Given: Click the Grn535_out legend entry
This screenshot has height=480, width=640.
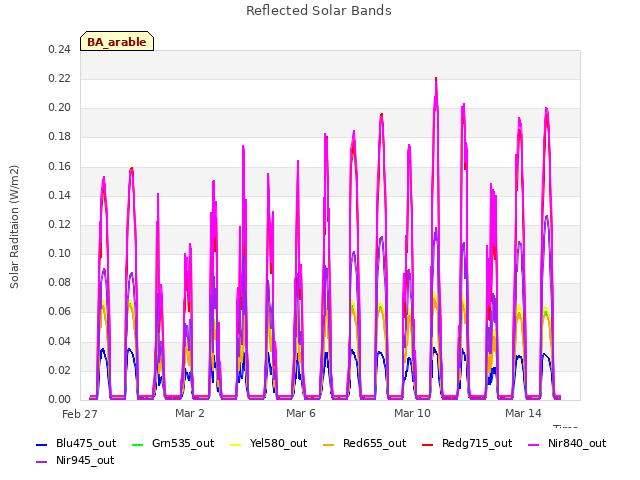Looking at the screenshot, I should click(x=173, y=443).
